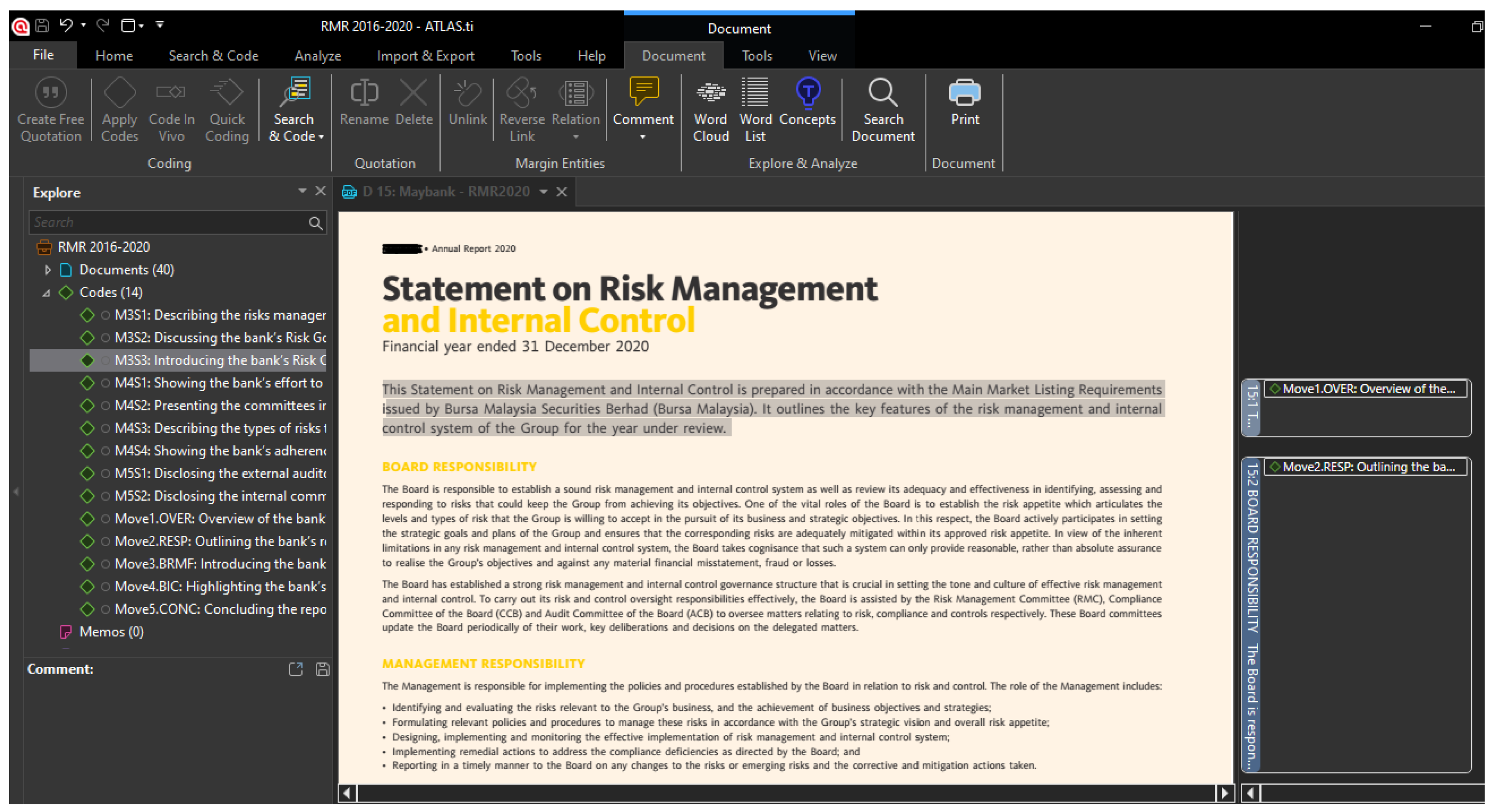Switch to the Analyze ribbon tab

pyautogui.click(x=317, y=56)
